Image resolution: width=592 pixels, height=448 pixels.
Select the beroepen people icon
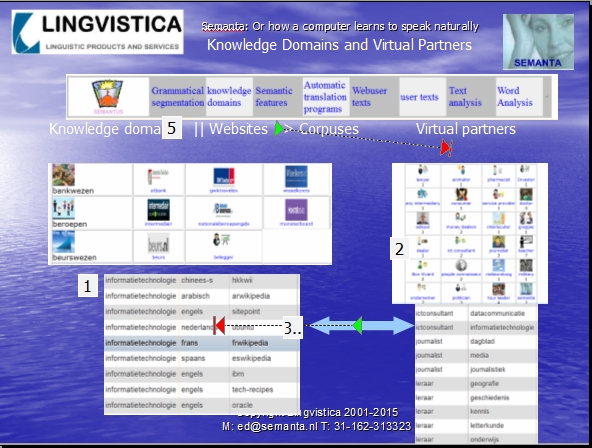[x=63, y=209]
